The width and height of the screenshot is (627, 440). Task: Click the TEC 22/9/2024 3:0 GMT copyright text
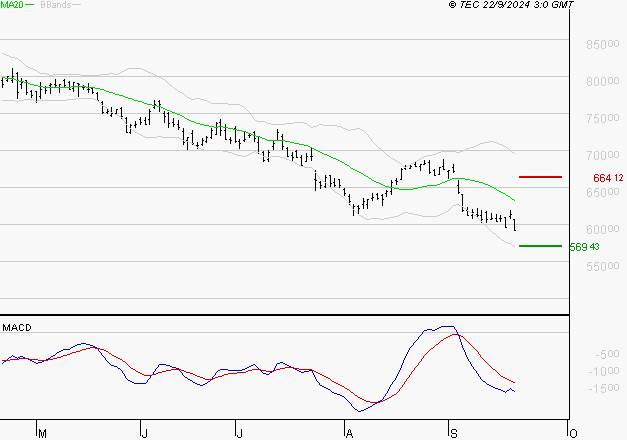[511, 5]
